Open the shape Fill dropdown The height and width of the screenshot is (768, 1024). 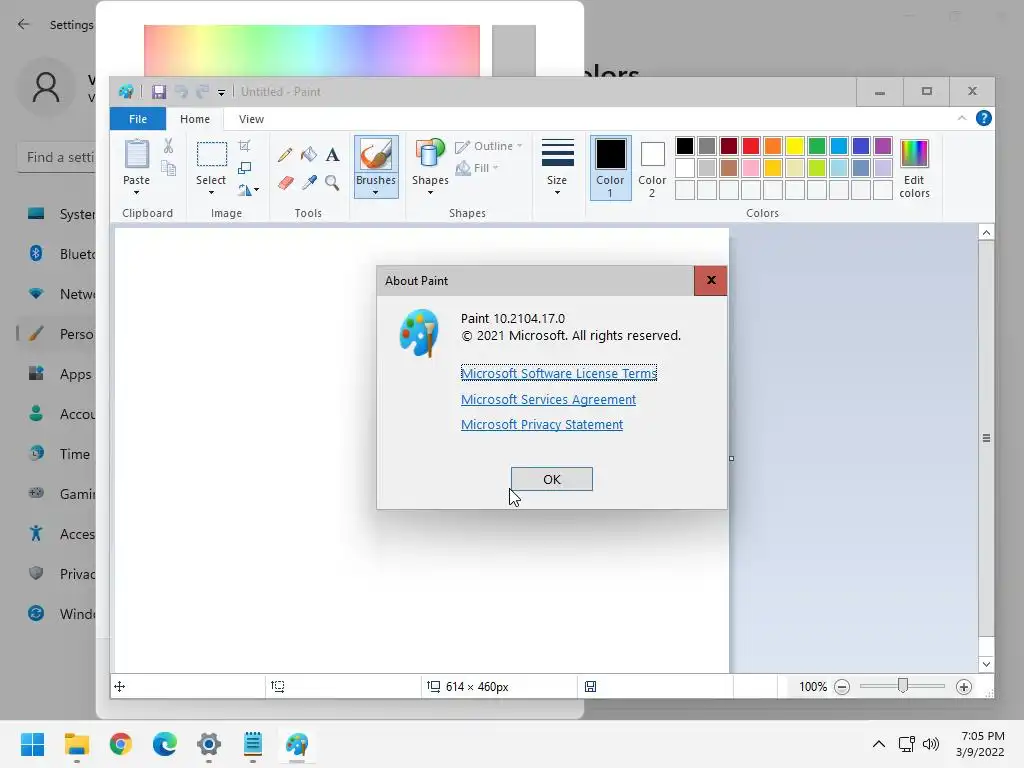pyautogui.click(x=477, y=168)
